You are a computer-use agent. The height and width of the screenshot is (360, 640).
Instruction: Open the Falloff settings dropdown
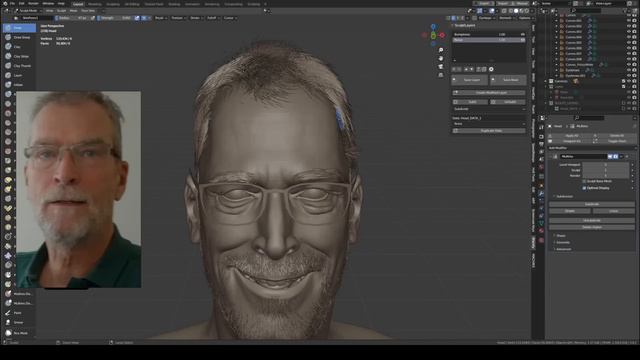[x=212, y=18]
